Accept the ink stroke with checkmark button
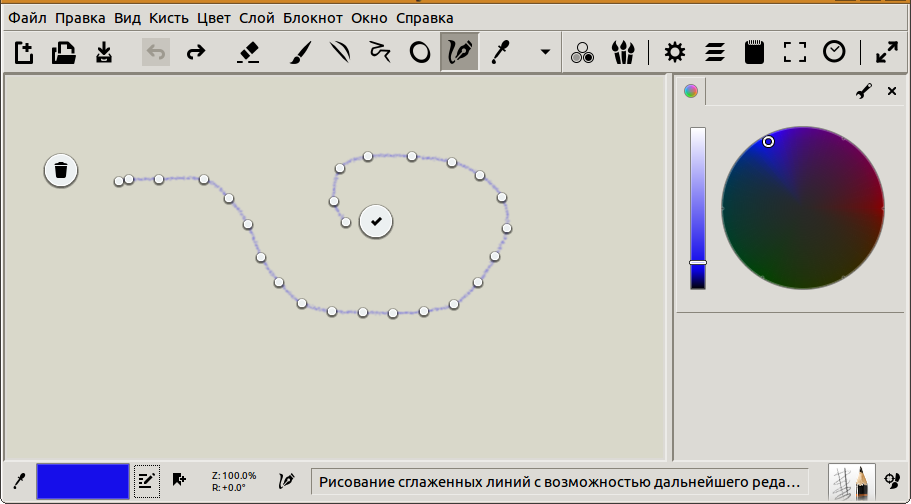 (376, 220)
